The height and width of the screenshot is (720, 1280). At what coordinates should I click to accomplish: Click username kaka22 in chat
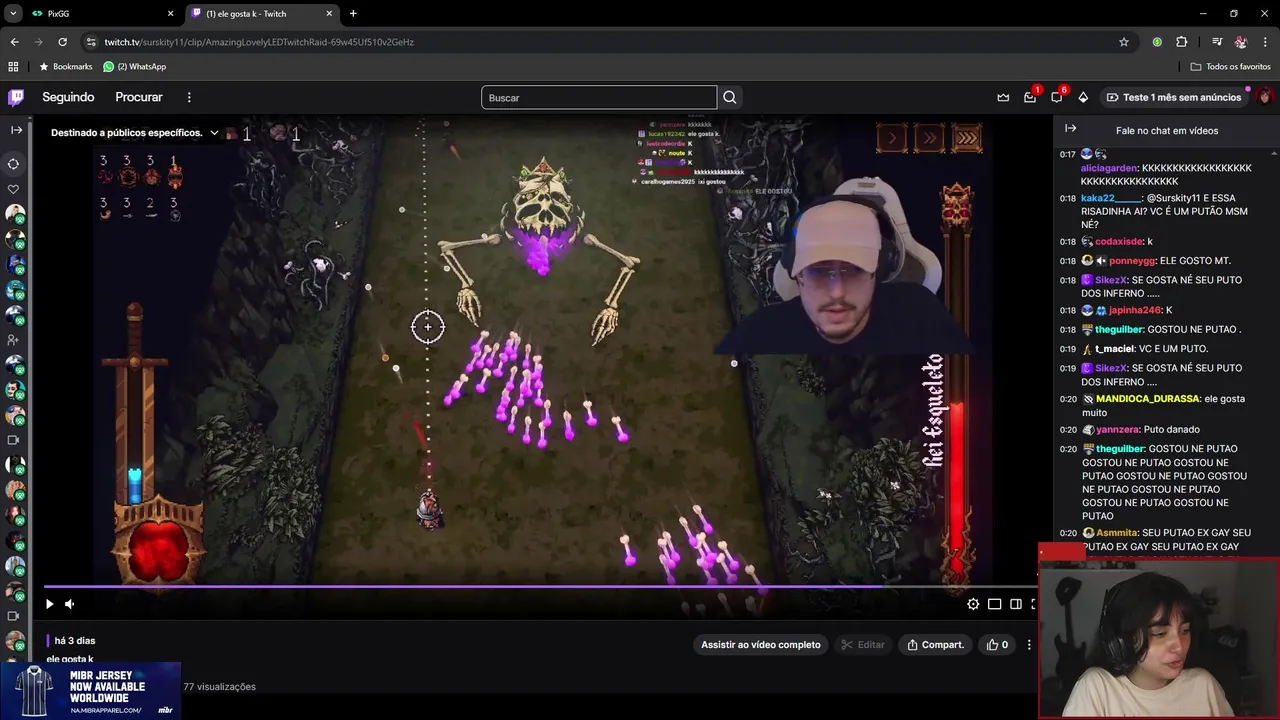(x=1110, y=198)
